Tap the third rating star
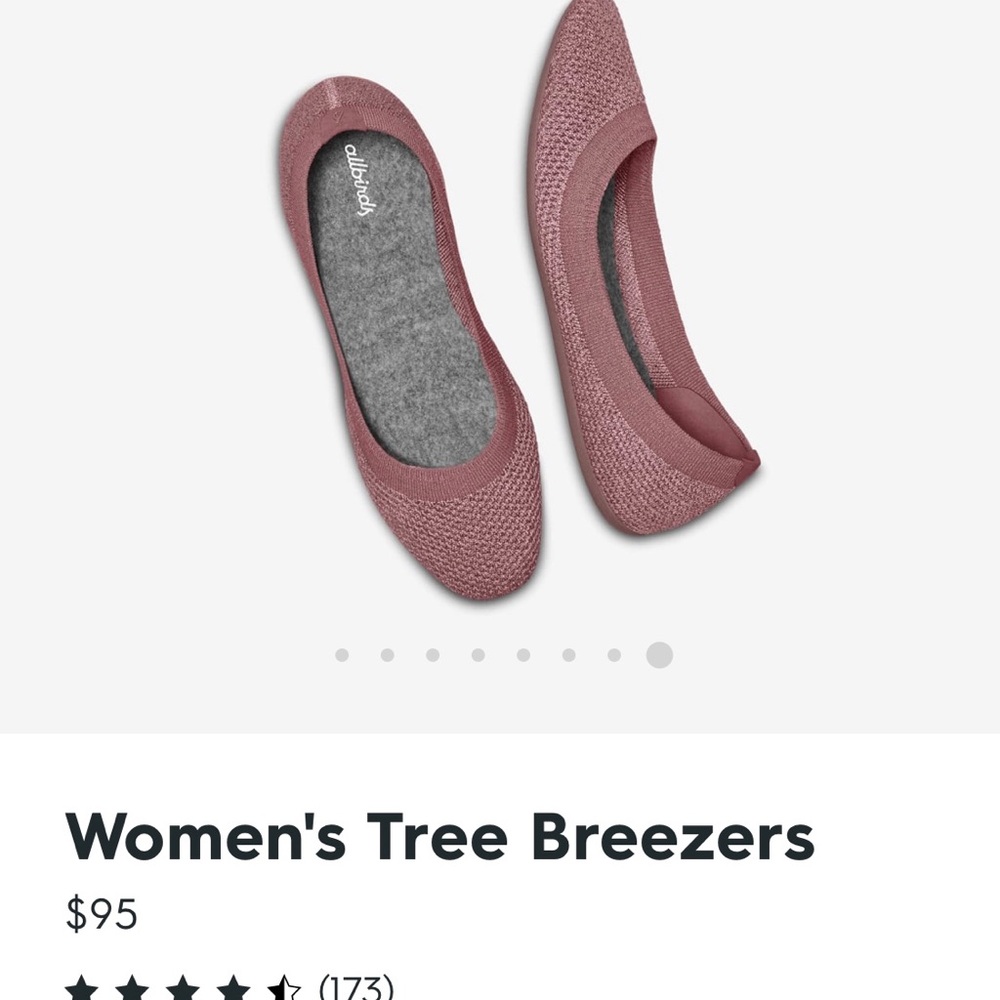This screenshot has height=1000, width=1000. 183,989
